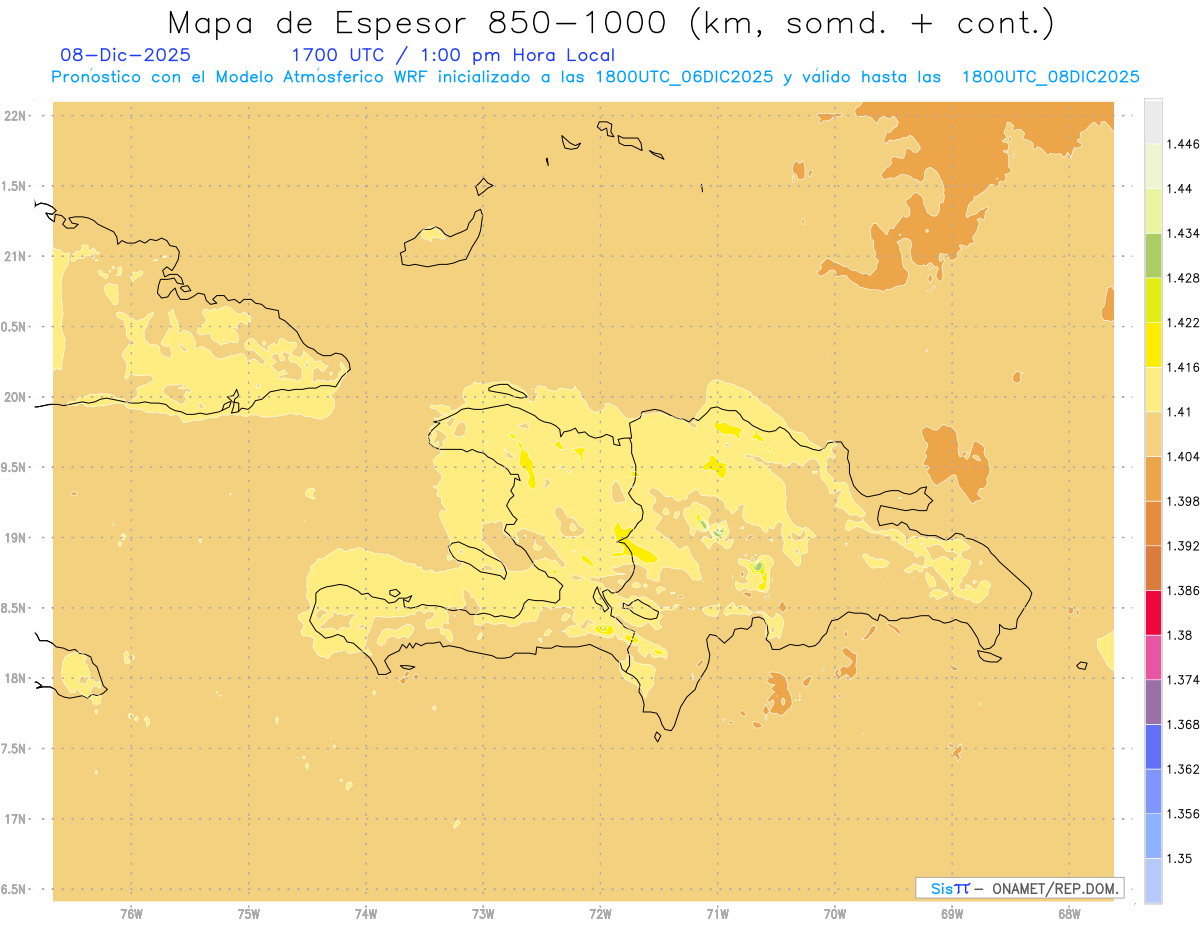This screenshot has height=927, width=1200.
Task: Click the purple swatch in the color legend
Action: tap(1153, 702)
